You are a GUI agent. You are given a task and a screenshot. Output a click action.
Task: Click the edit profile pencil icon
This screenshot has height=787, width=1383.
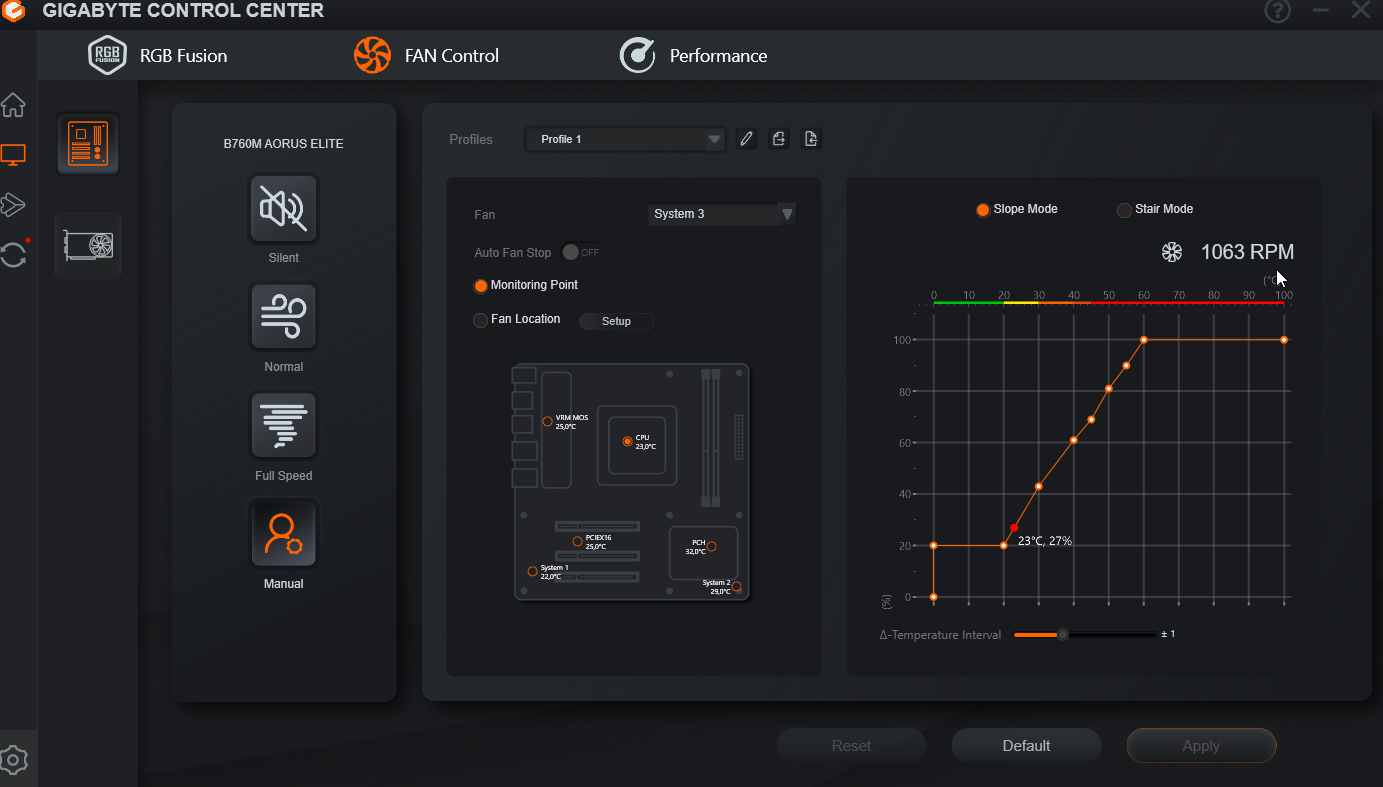coord(746,139)
